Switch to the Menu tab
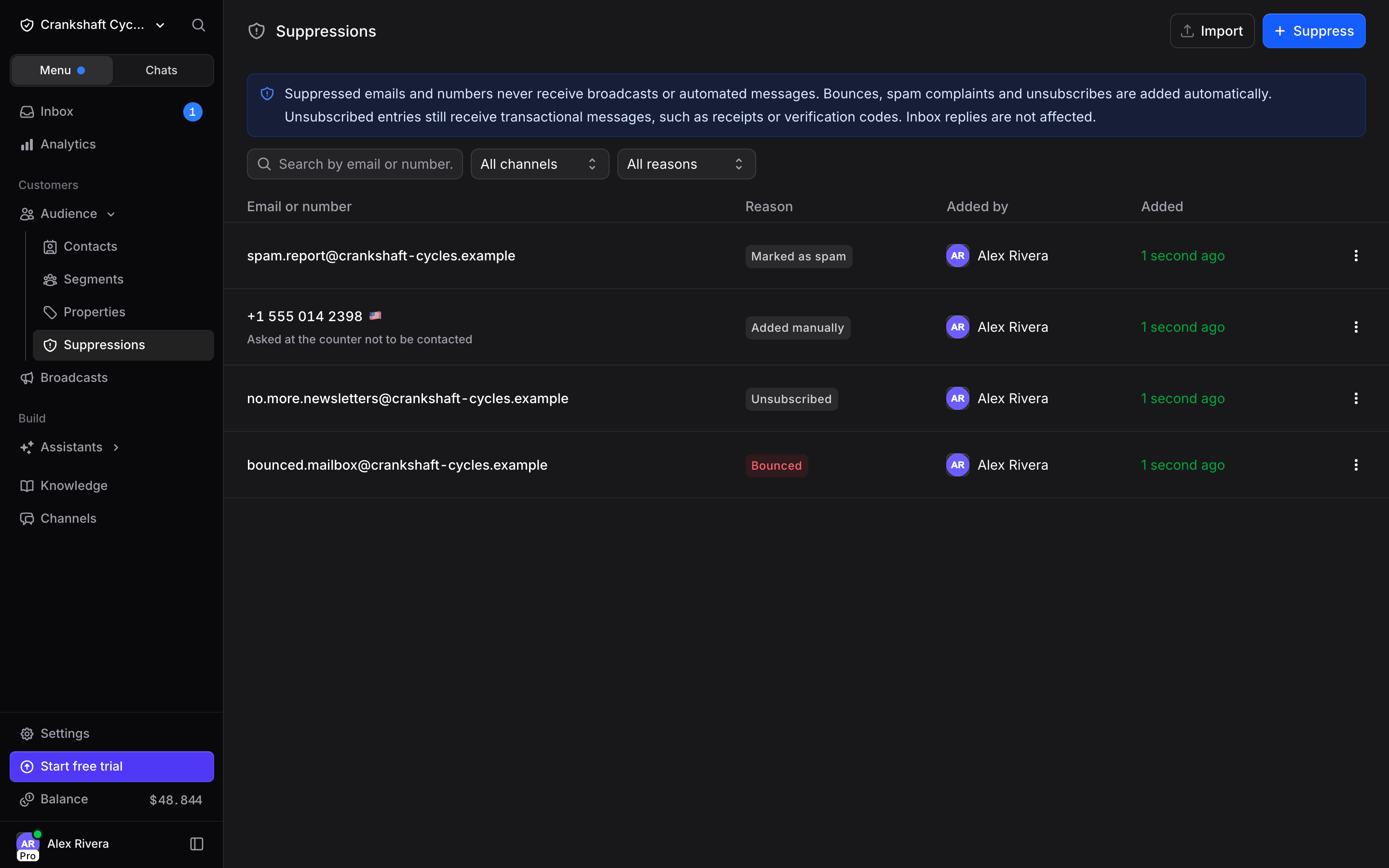This screenshot has height=868, width=1389. [62, 70]
